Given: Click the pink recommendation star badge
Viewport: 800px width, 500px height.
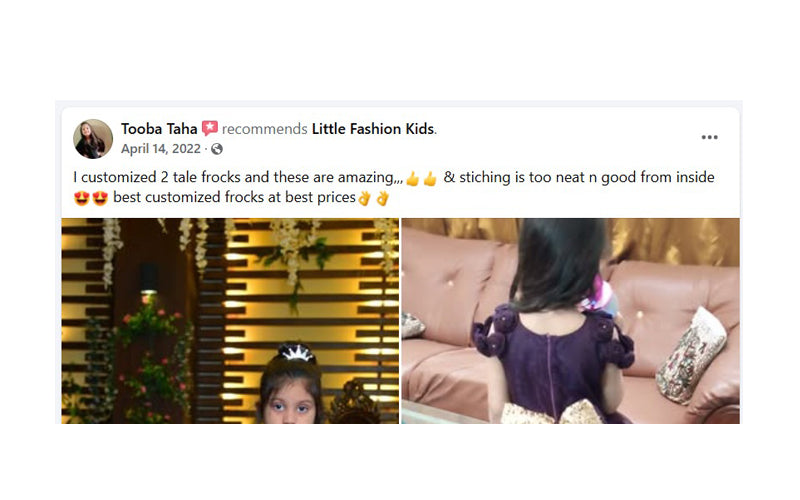Looking at the screenshot, I should (x=210, y=128).
